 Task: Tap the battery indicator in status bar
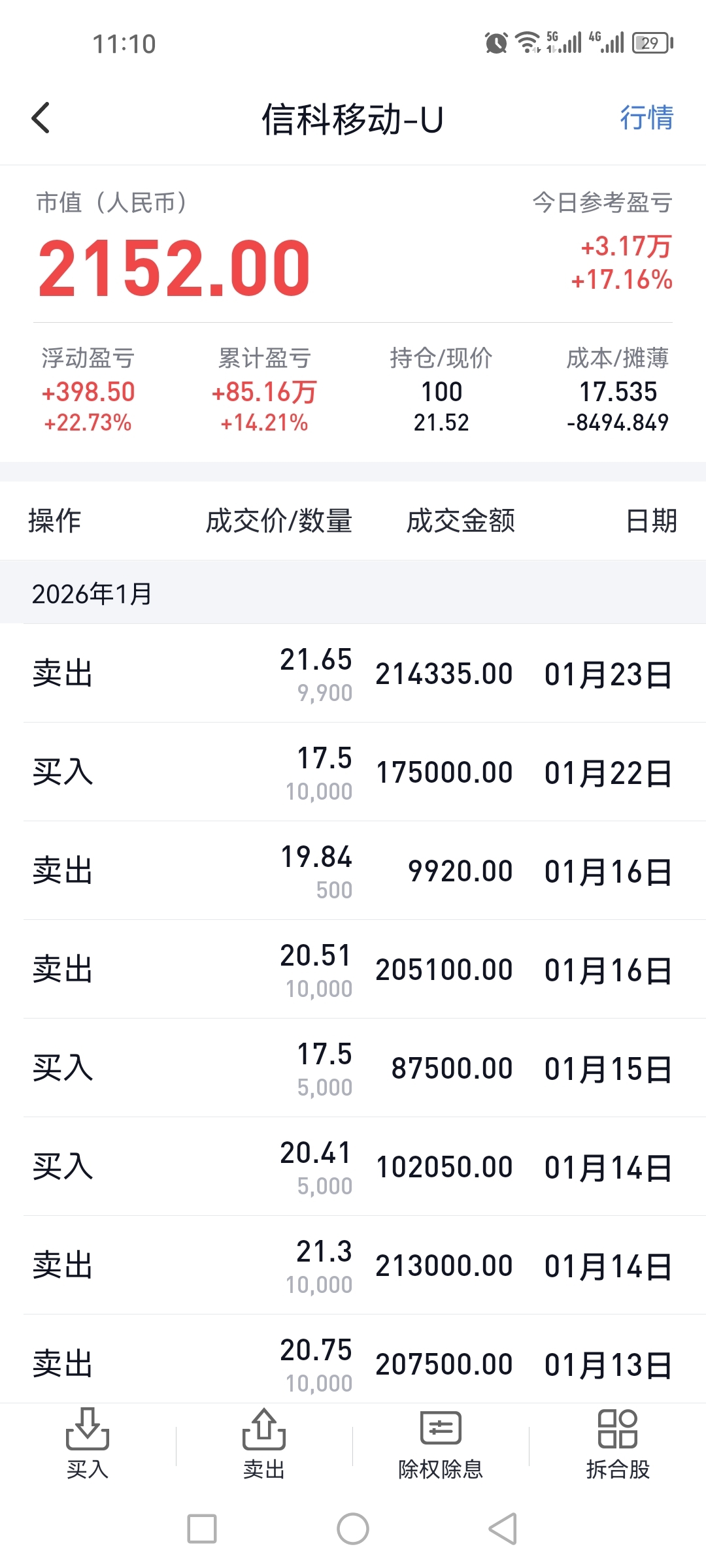click(x=652, y=43)
